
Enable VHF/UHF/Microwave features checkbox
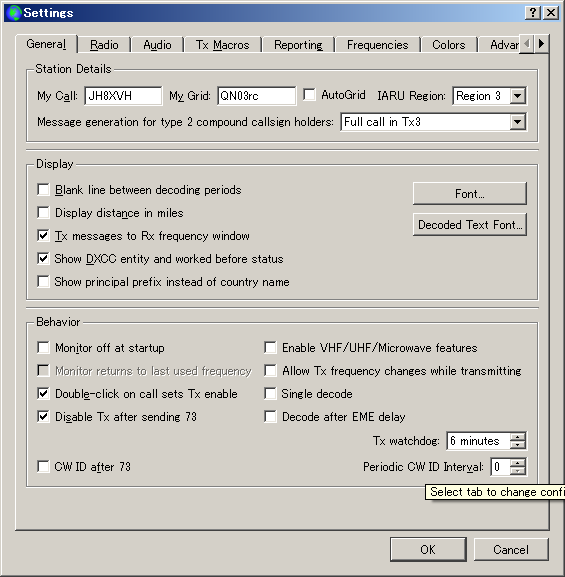(270, 347)
